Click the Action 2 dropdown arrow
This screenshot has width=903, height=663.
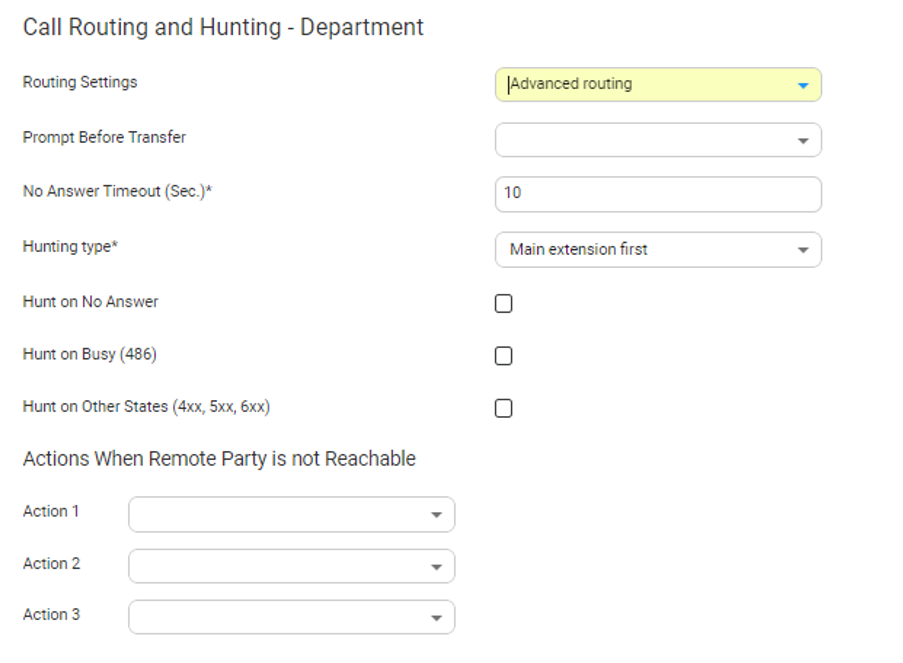point(436,567)
